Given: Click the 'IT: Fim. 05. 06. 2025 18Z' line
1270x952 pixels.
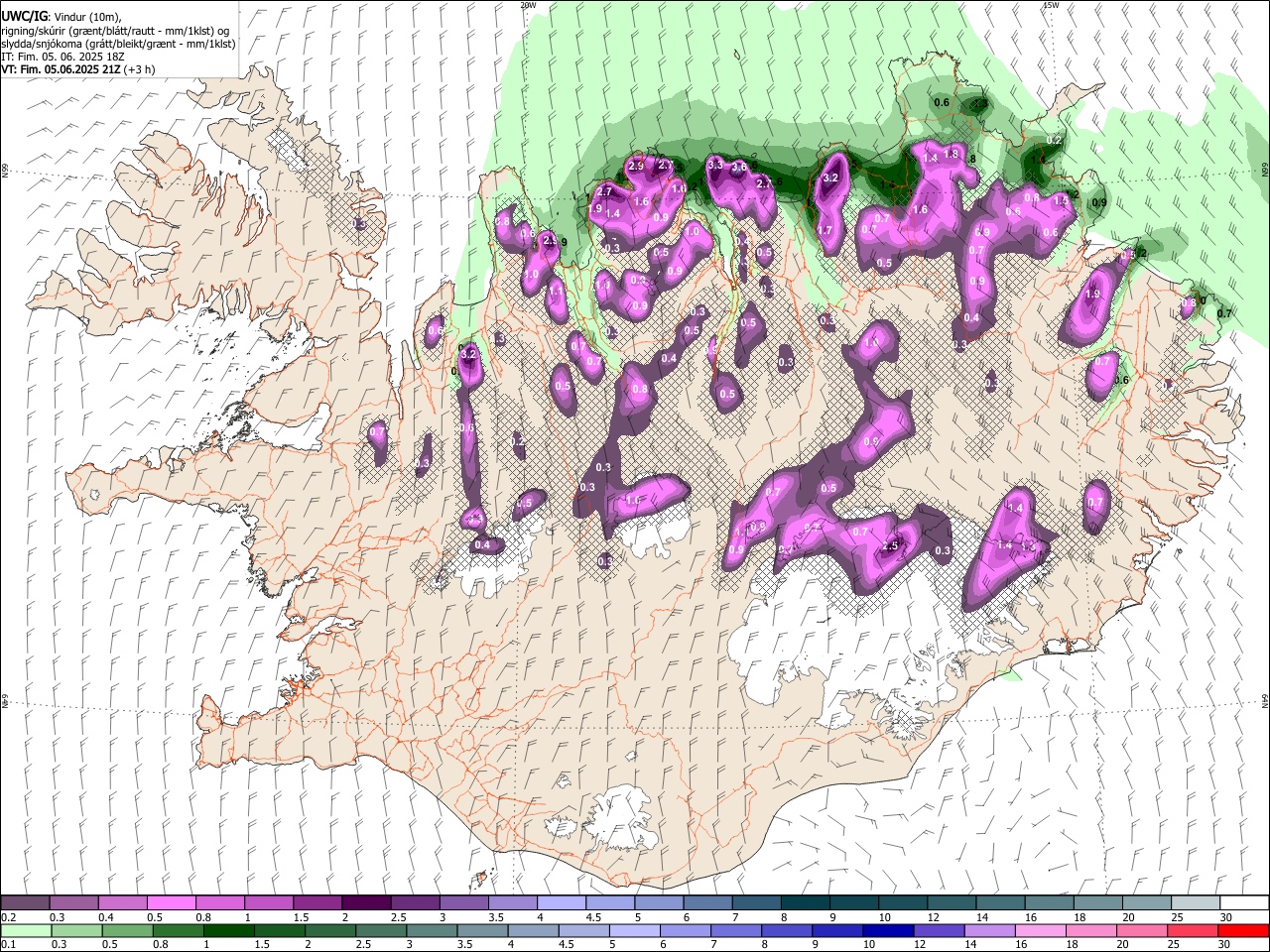Looking at the screenshot, I should click(x=63, y=57).
